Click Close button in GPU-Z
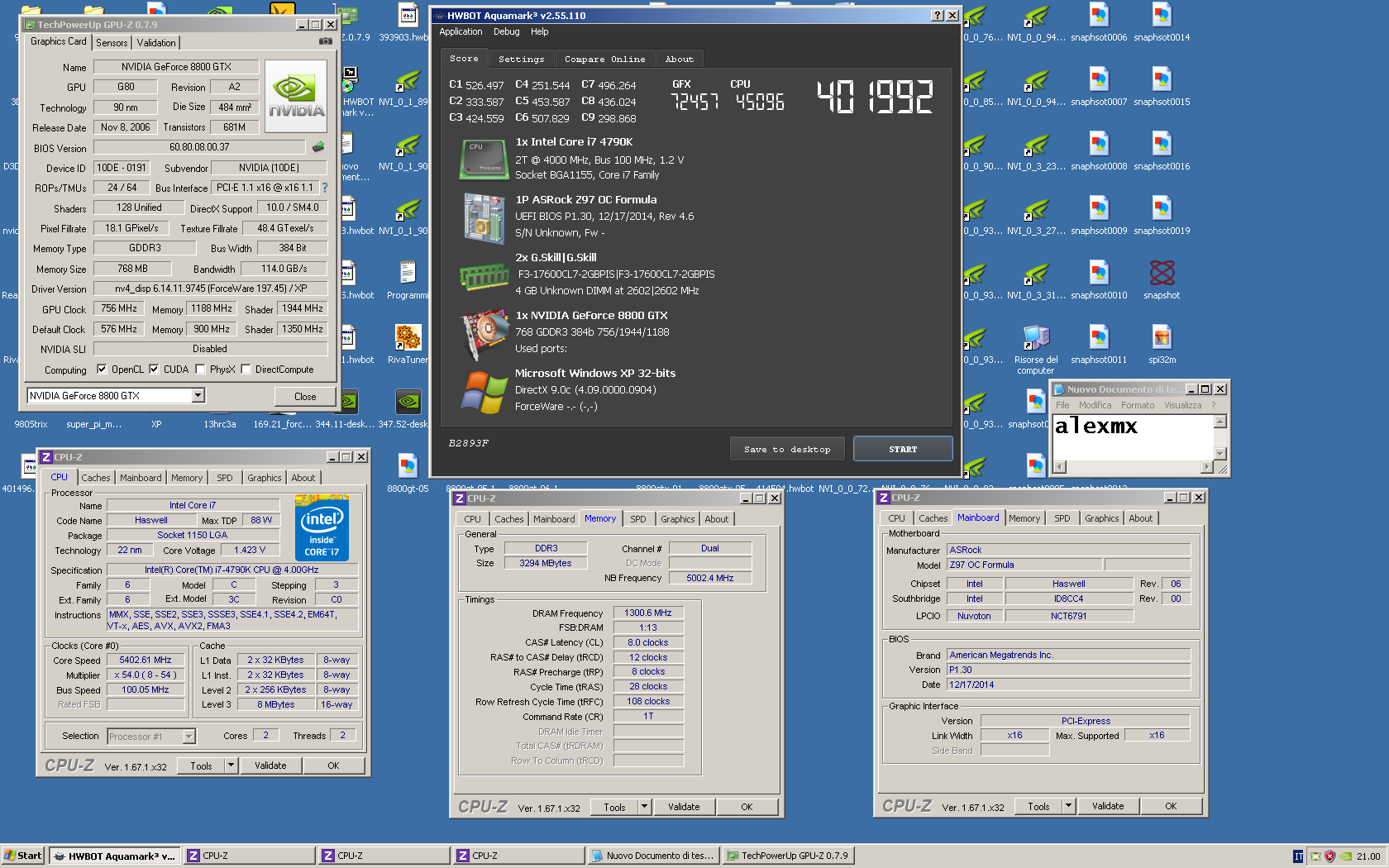The width and height of the screenshot is (1389, 868). tap(305, 397)
